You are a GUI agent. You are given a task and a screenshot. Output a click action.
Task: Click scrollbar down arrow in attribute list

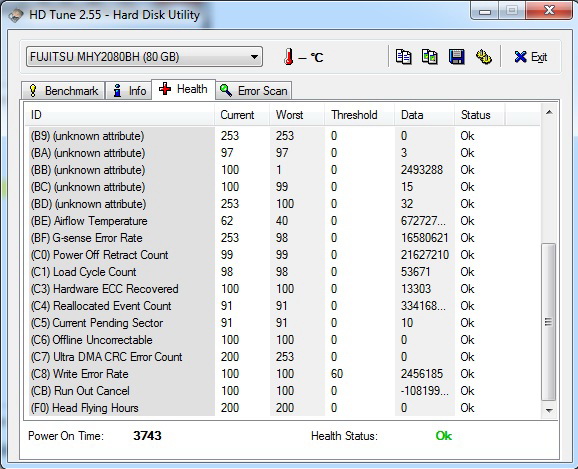[549, 410]
